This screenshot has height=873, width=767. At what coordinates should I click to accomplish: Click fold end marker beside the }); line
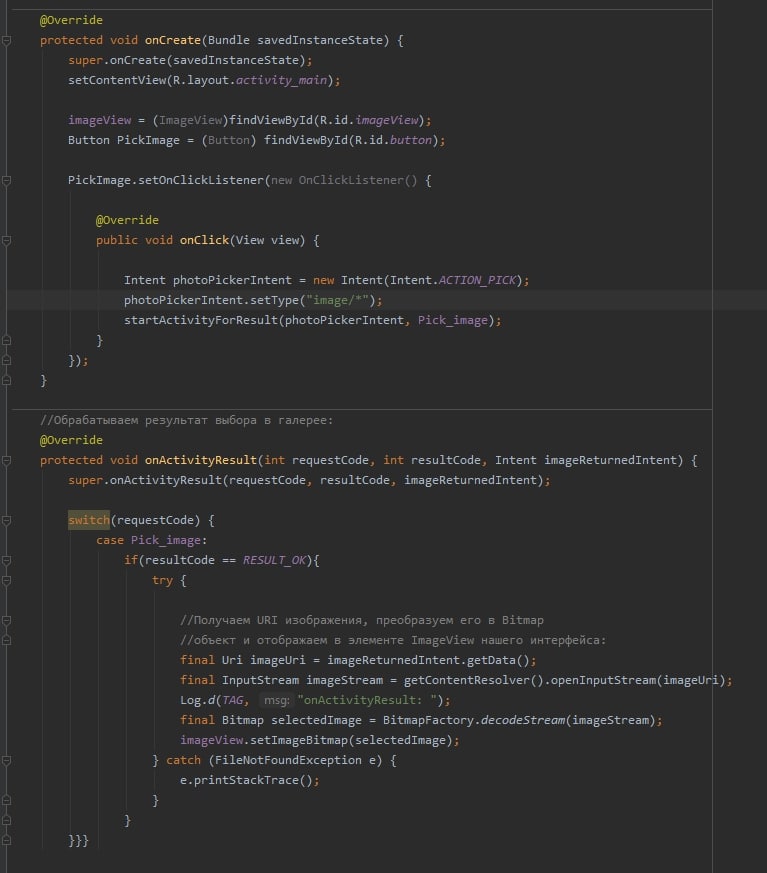(7, 361)
